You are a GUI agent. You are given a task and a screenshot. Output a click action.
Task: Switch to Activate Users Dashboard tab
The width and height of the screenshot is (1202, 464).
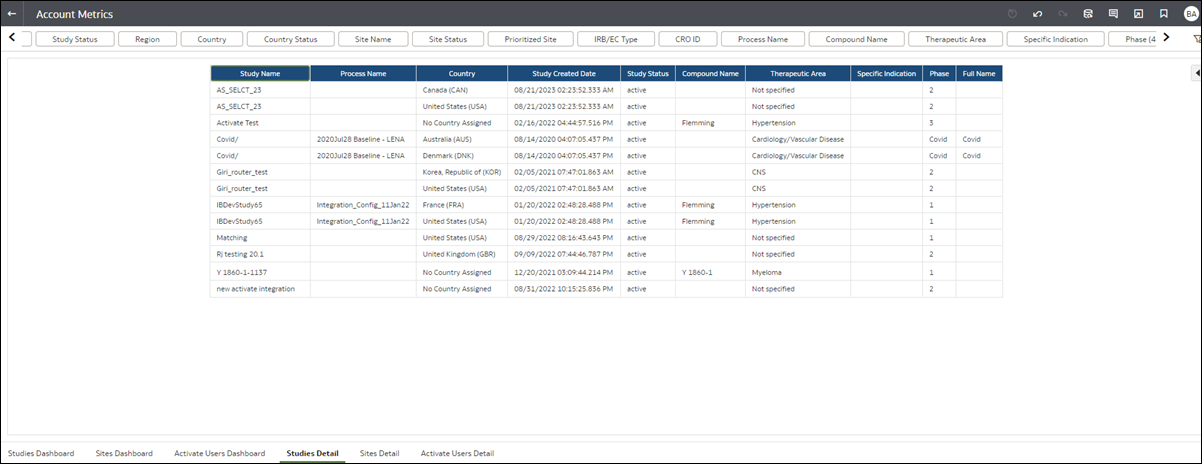coord(219,453)
